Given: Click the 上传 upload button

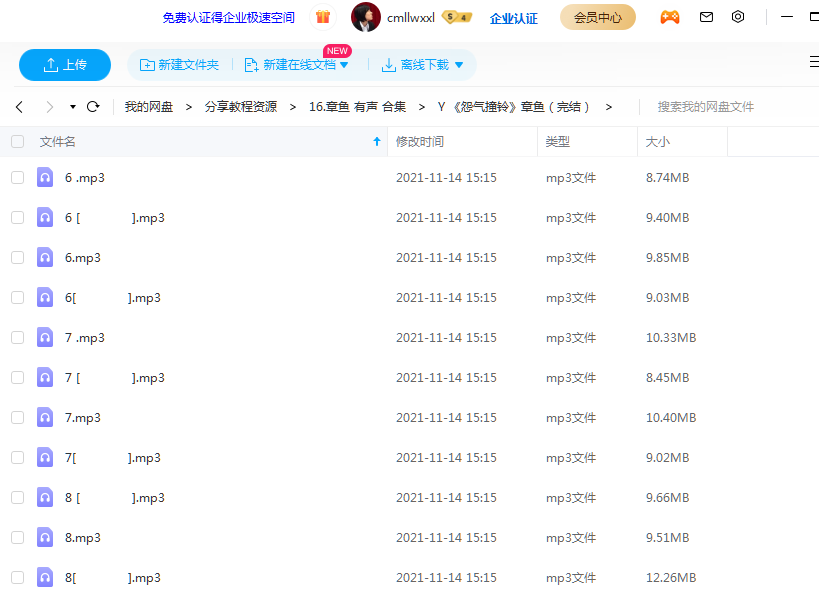Looking at the screenshot, I should [x=64, y=64].
